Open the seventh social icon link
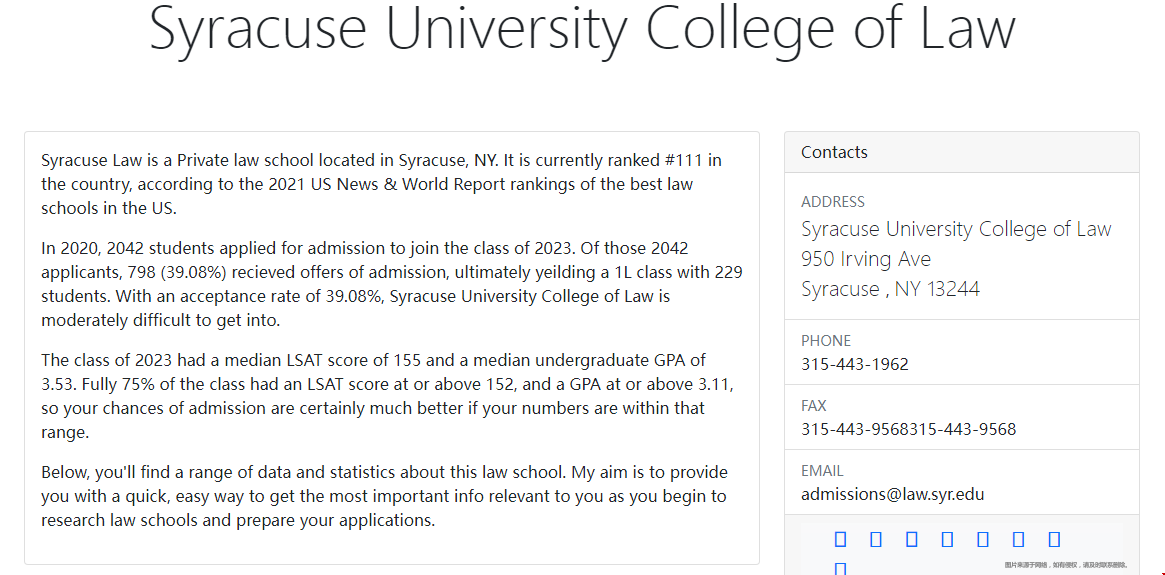 point(1054,539)
